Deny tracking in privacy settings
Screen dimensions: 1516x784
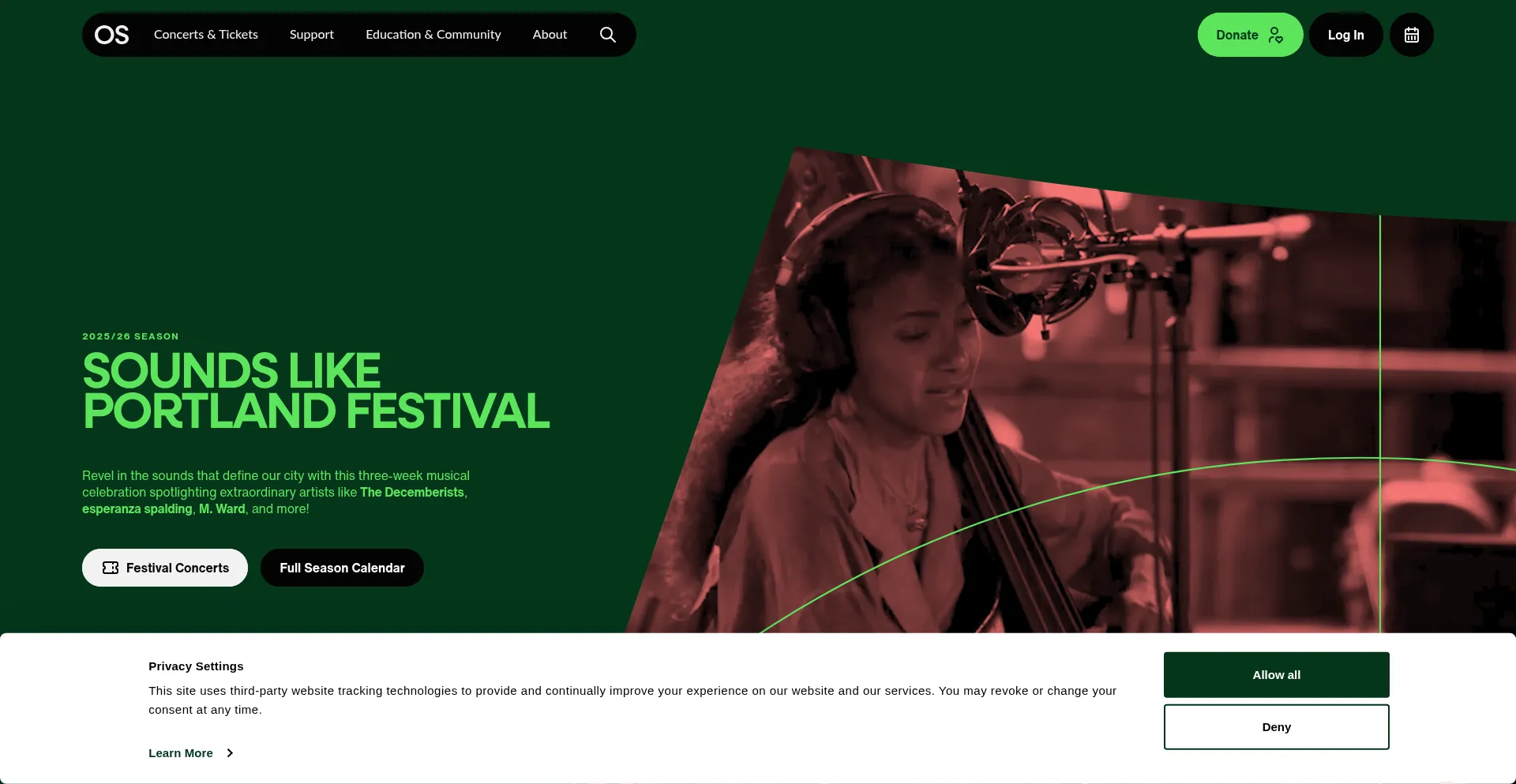[1276, 727]
